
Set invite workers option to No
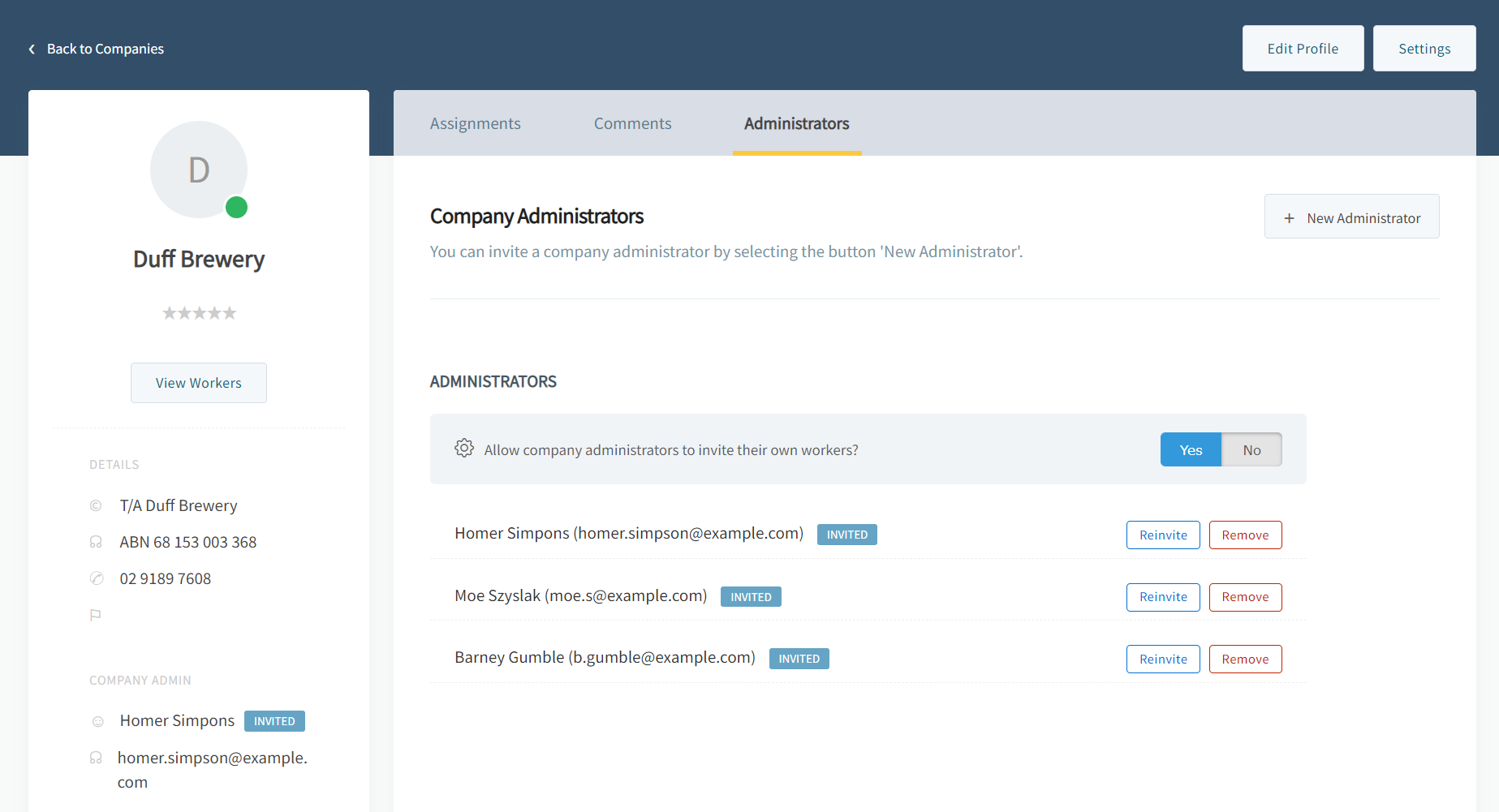click(1251, 450)
